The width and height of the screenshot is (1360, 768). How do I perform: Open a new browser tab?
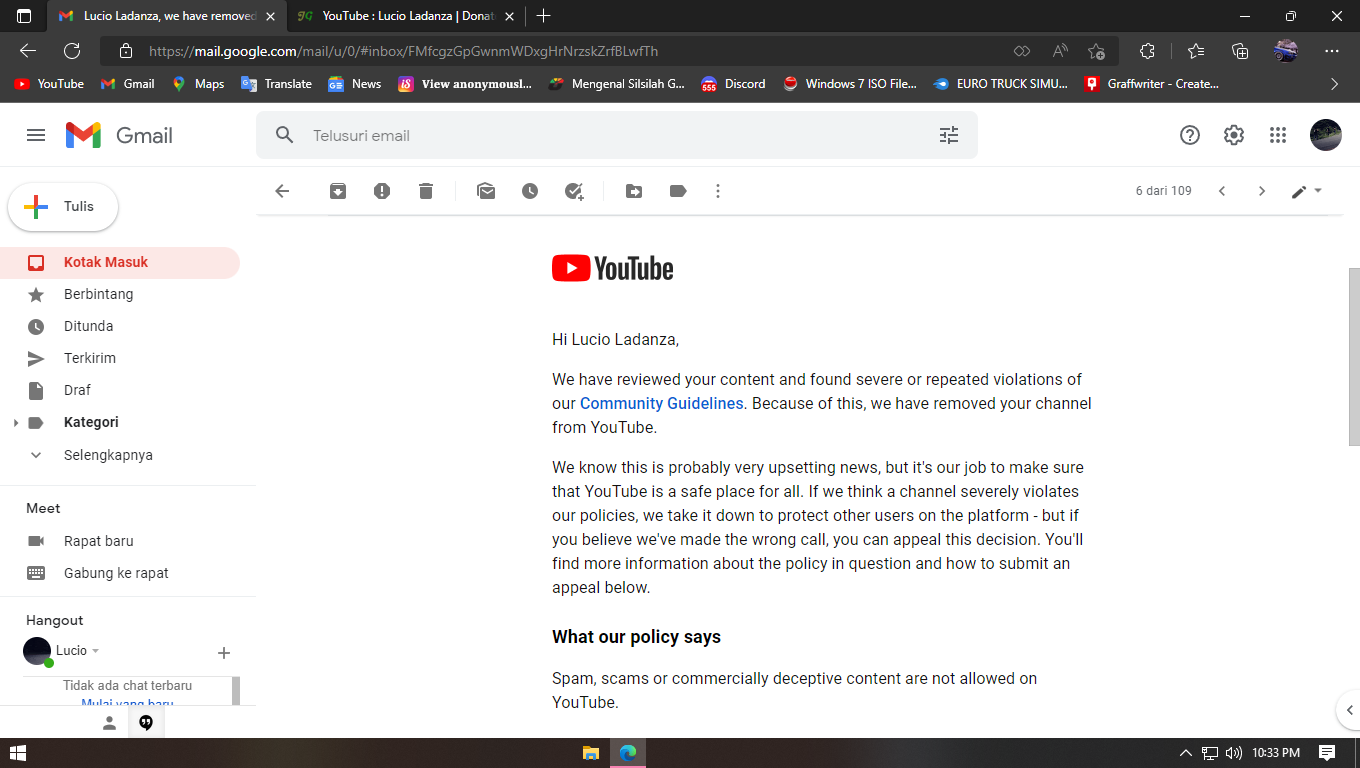(x=544, y=16)
